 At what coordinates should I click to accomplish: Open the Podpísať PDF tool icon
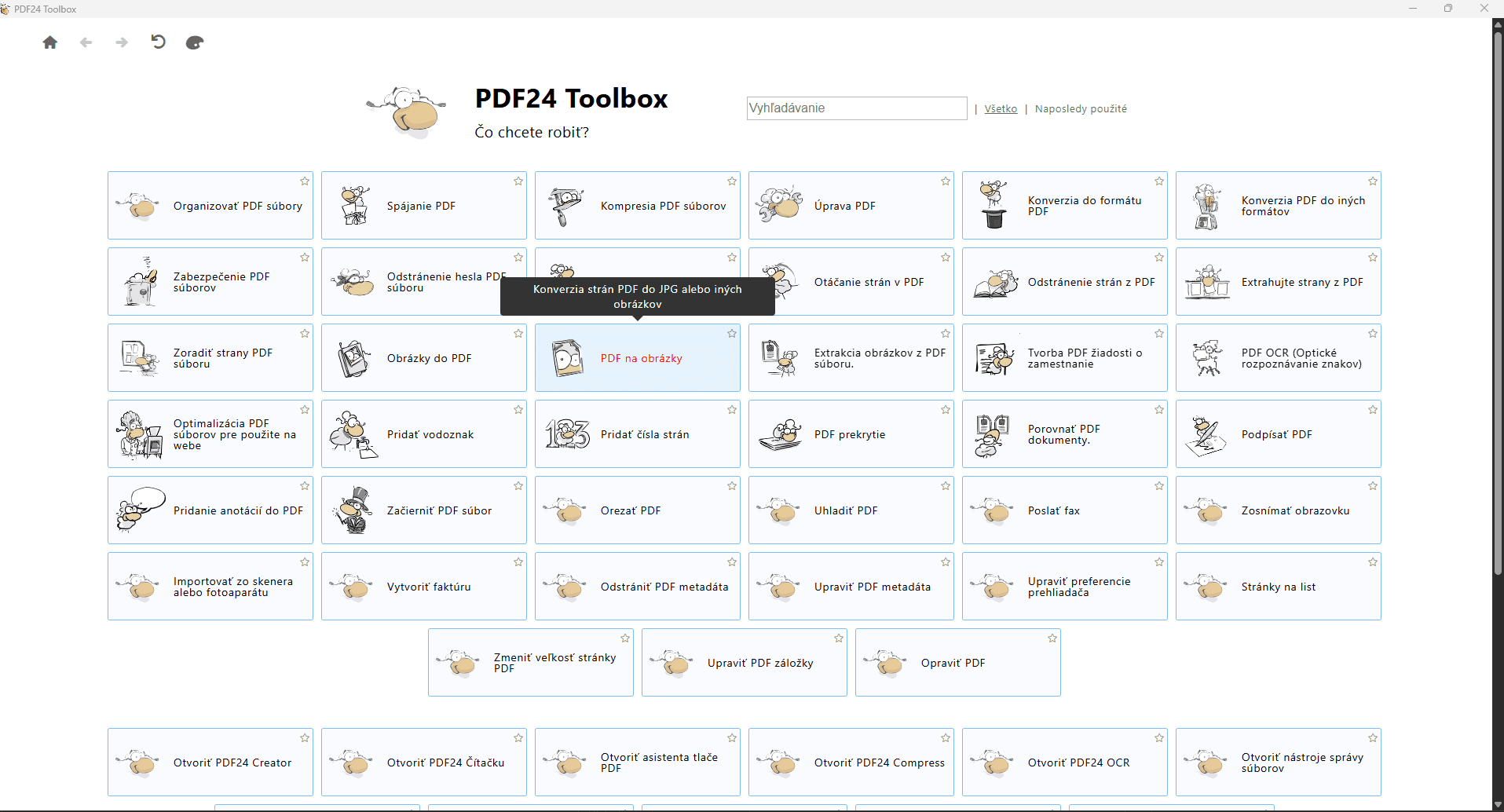[1206, 434]
